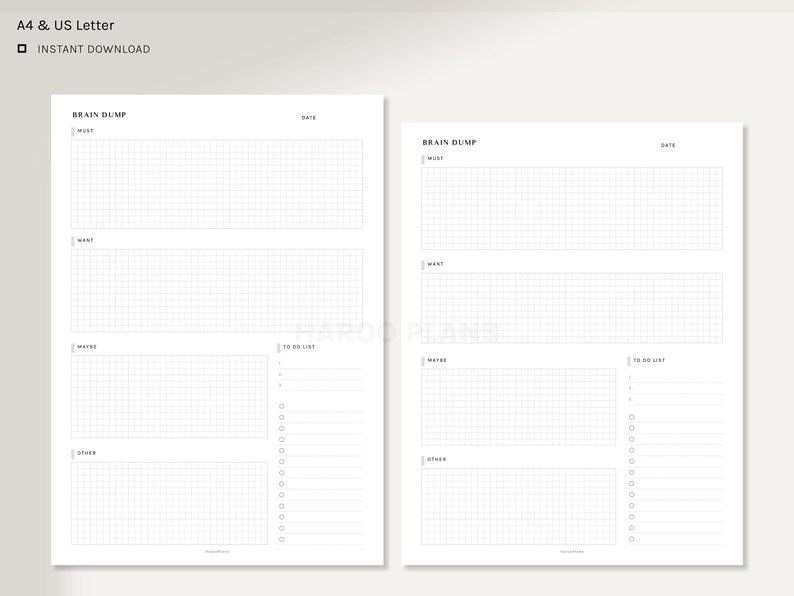Image resolution: width=794 pixels, height=596 pixels.
Task: Click "TO DO LIST" label on left page
Action: coord(299,347)
